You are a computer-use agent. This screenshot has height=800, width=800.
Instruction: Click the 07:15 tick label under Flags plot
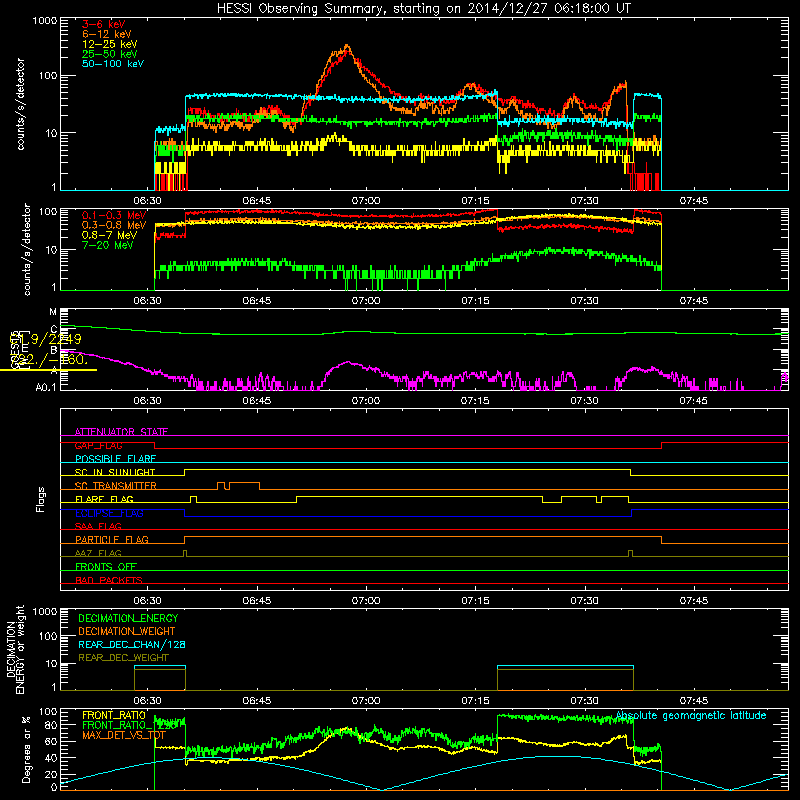[x=475, y=601]
